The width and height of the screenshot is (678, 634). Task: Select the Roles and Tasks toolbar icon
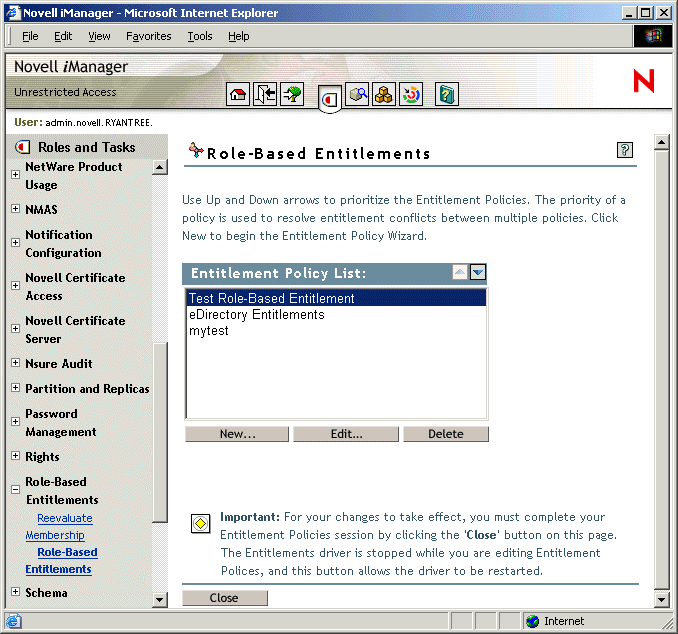click(329, 100)
